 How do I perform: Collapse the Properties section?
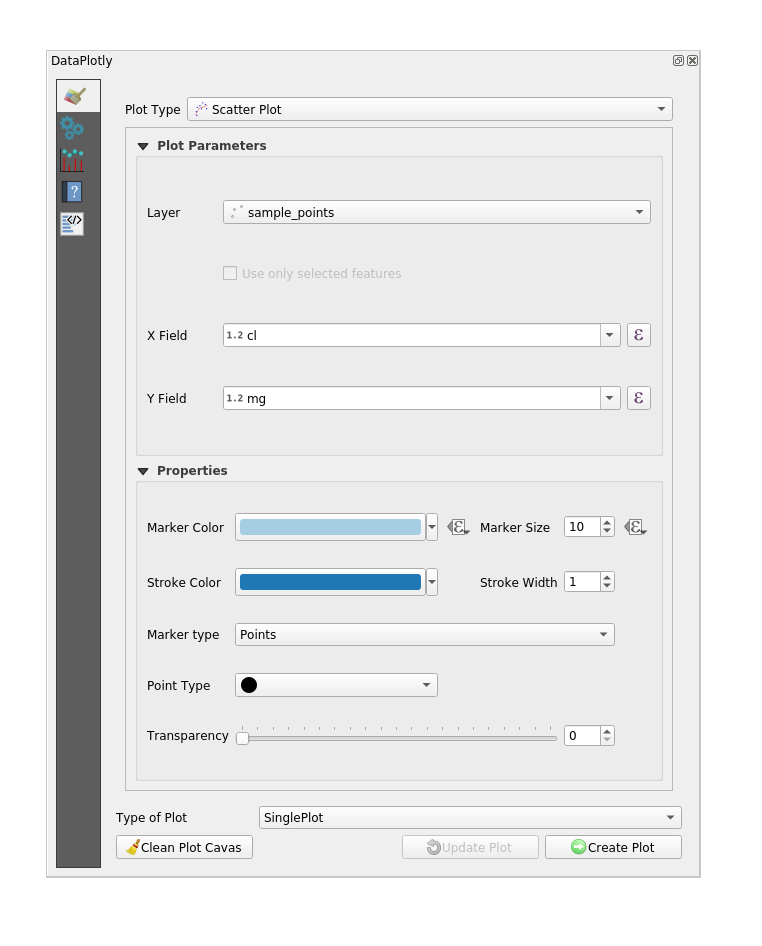coord(143,471)
